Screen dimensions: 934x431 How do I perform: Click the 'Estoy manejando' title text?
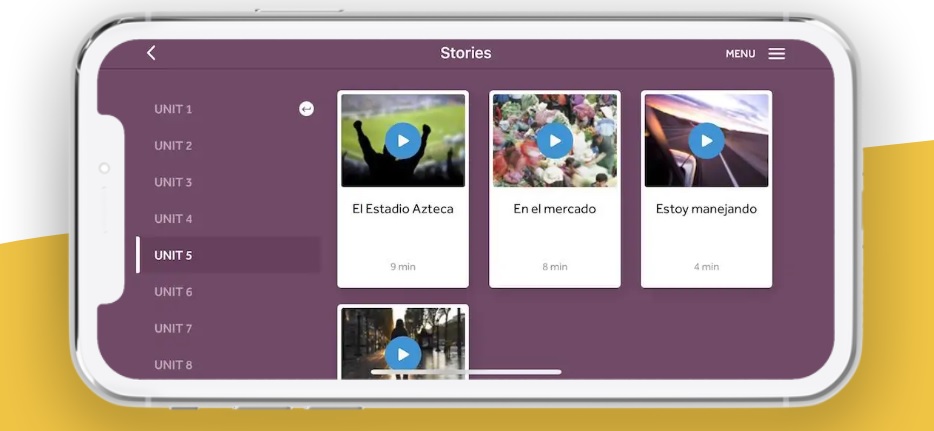pos(706,209)
